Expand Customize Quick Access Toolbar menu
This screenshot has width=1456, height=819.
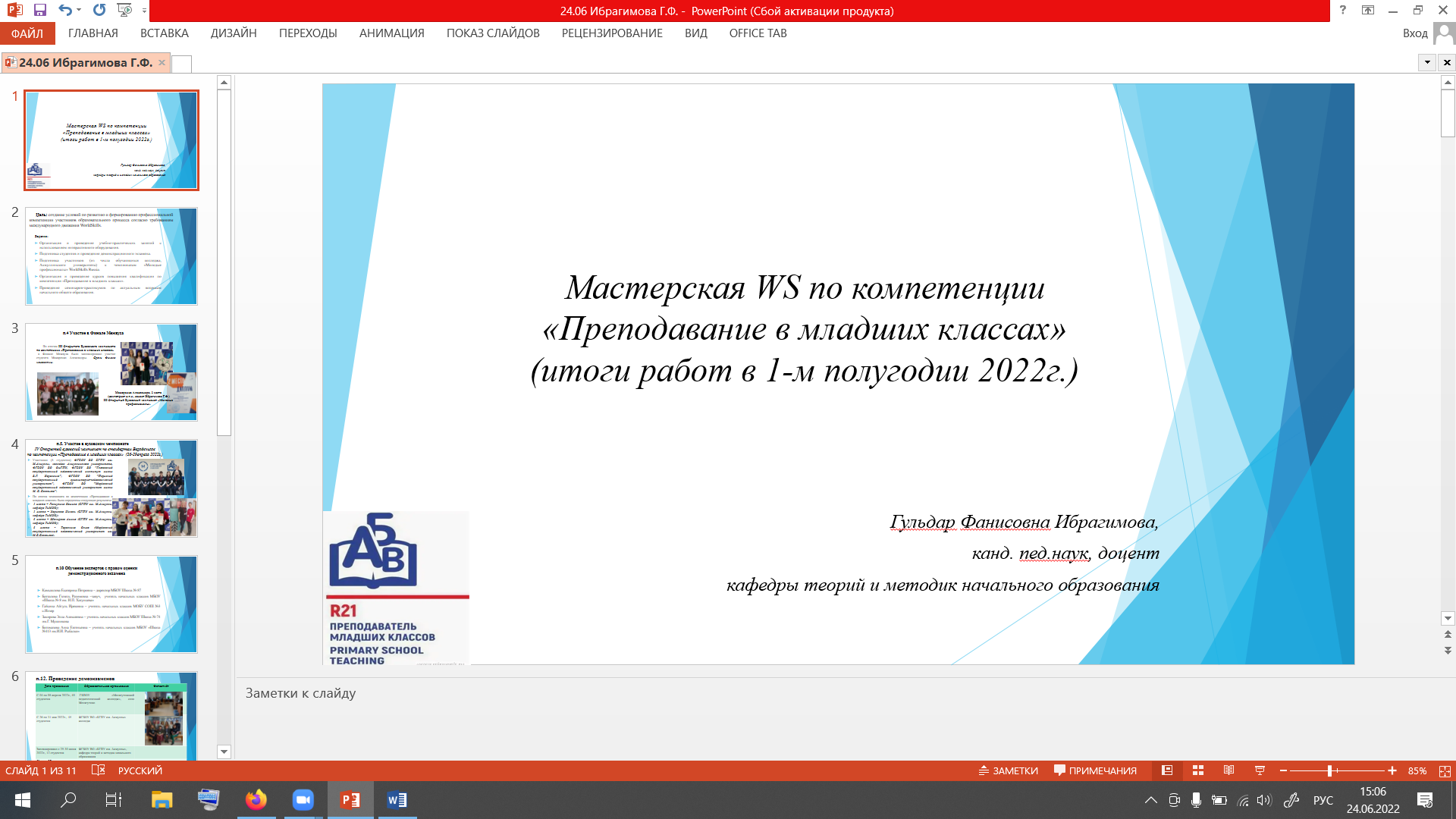(144, 11)
